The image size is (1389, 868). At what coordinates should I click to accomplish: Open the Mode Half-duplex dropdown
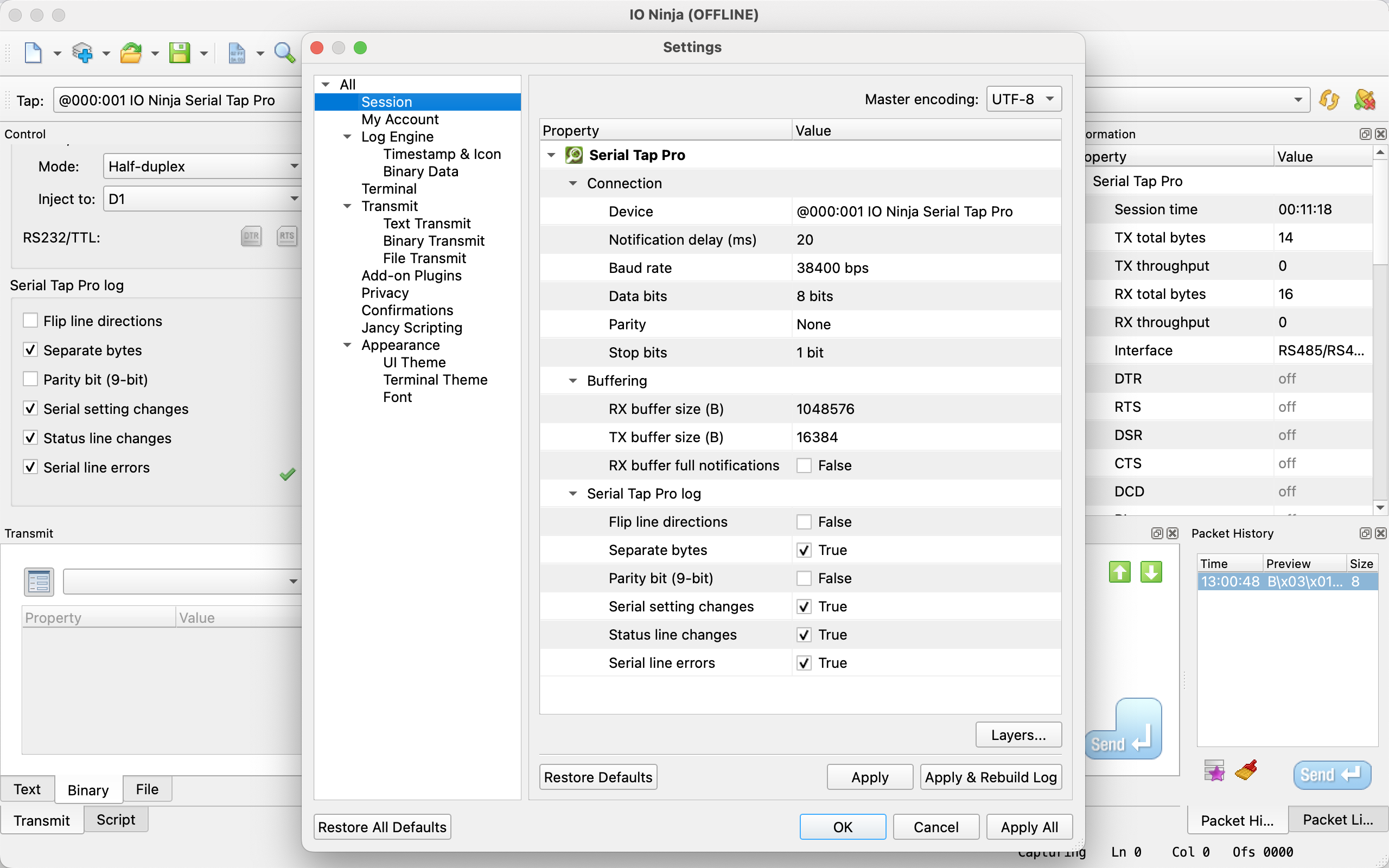click(202, 166)
